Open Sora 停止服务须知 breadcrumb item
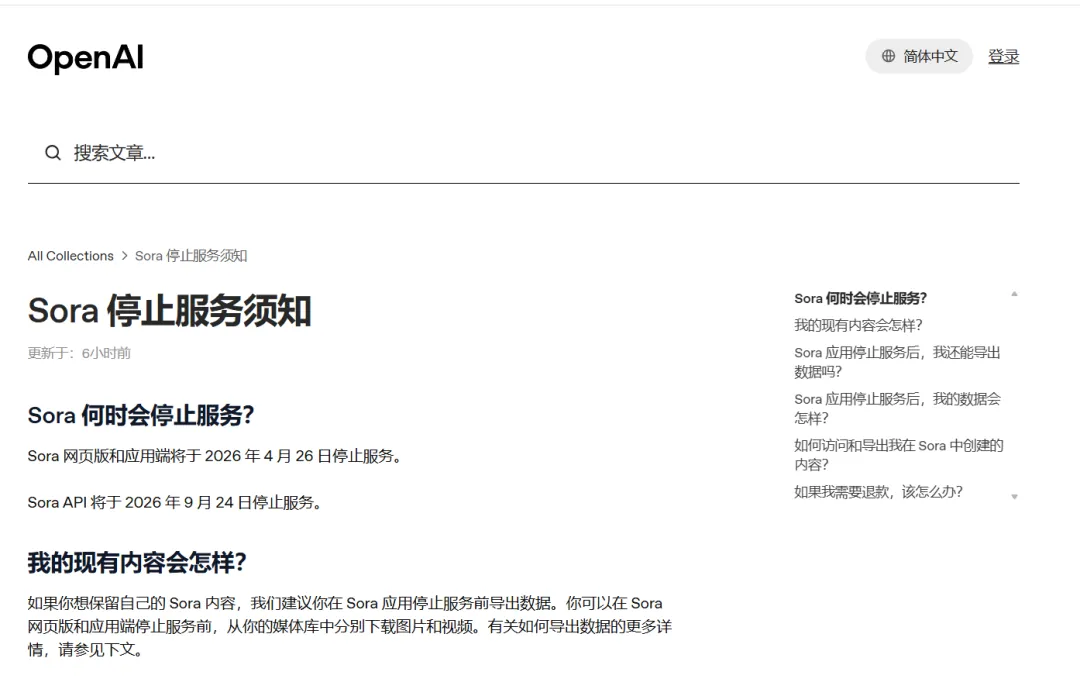The image size is (1080, 689). [191, 256]
